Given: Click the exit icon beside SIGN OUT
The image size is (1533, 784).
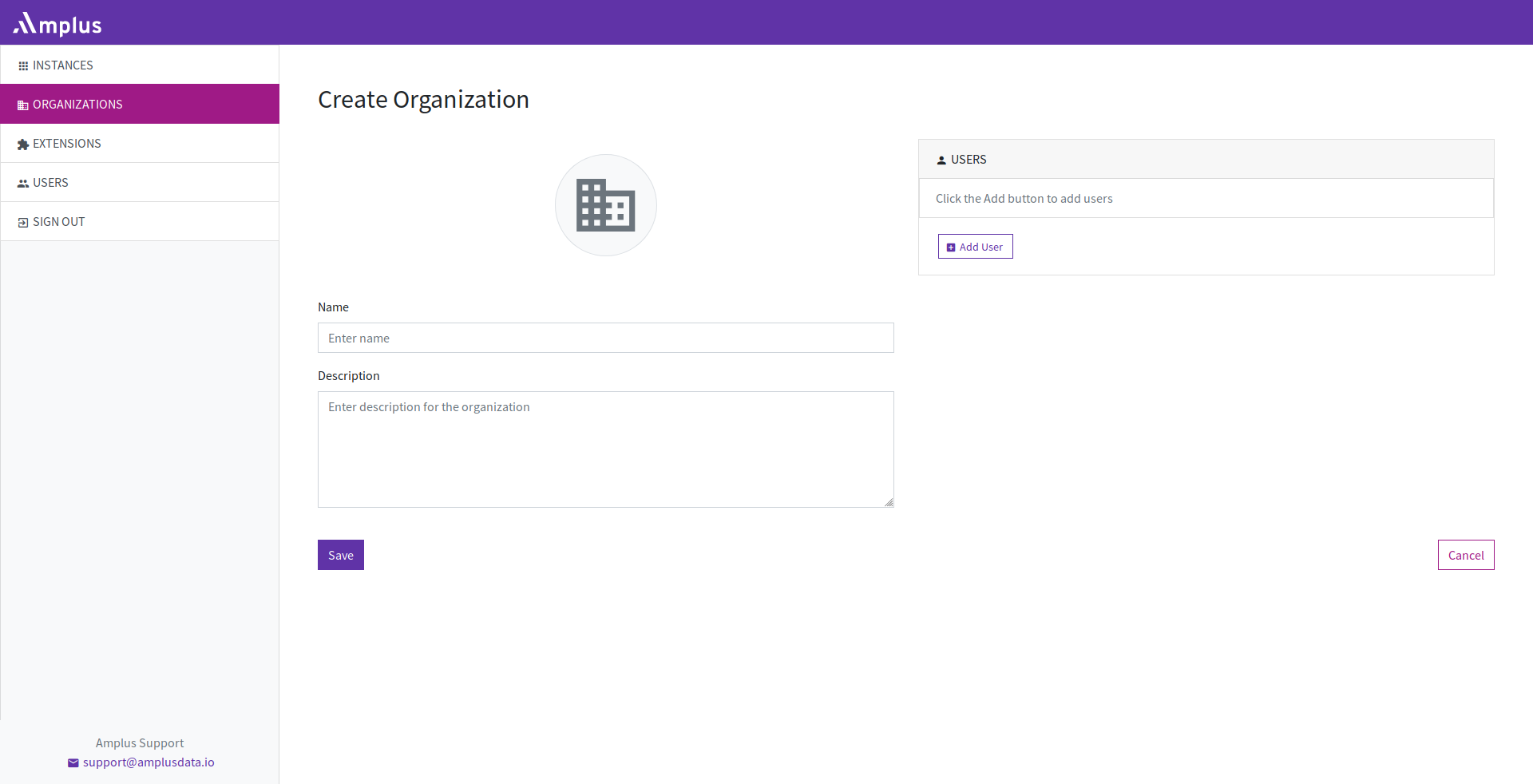Looking at the screenshot, I should point(23,223).
